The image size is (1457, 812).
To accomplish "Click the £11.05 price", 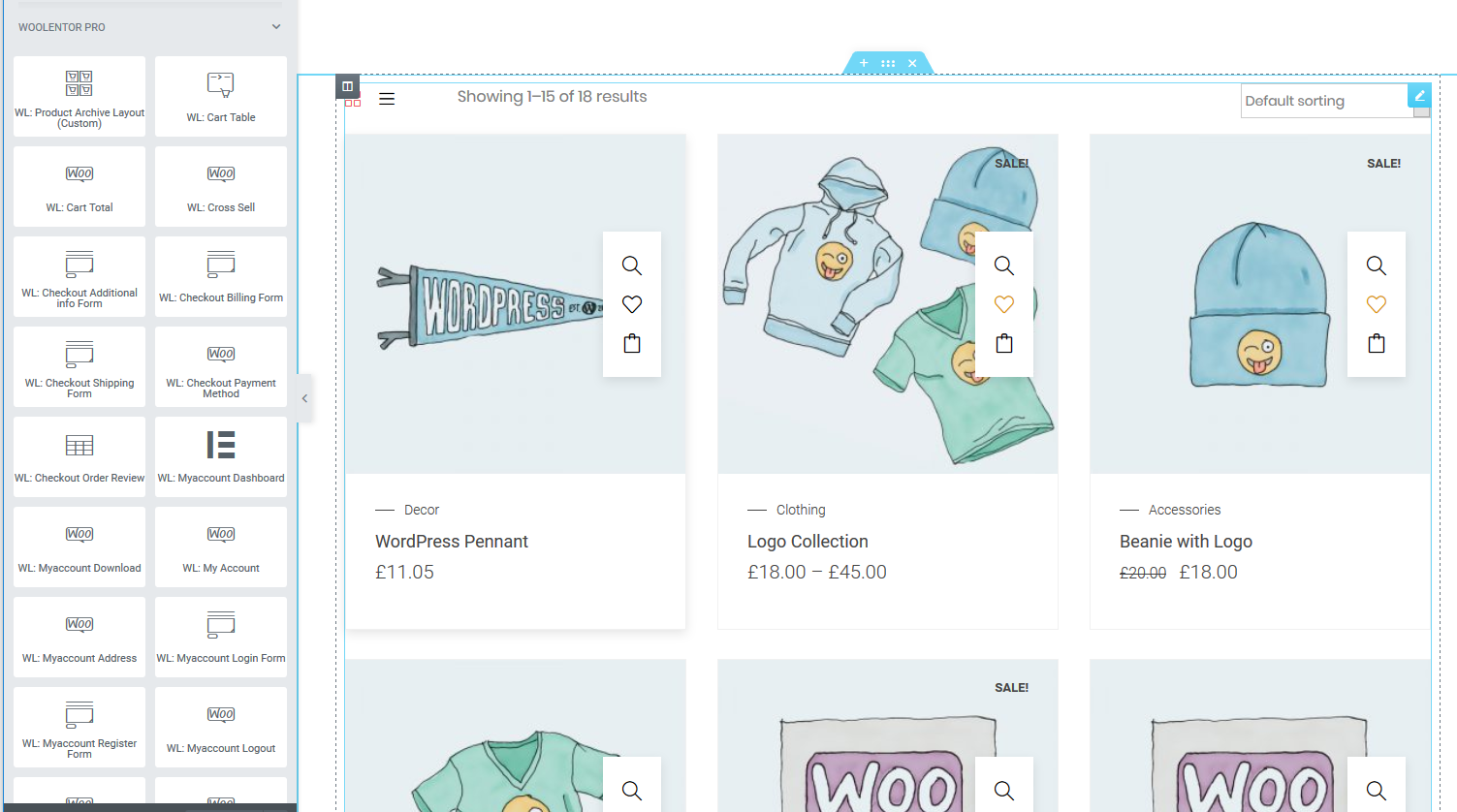I will click(x=404, y=573).
